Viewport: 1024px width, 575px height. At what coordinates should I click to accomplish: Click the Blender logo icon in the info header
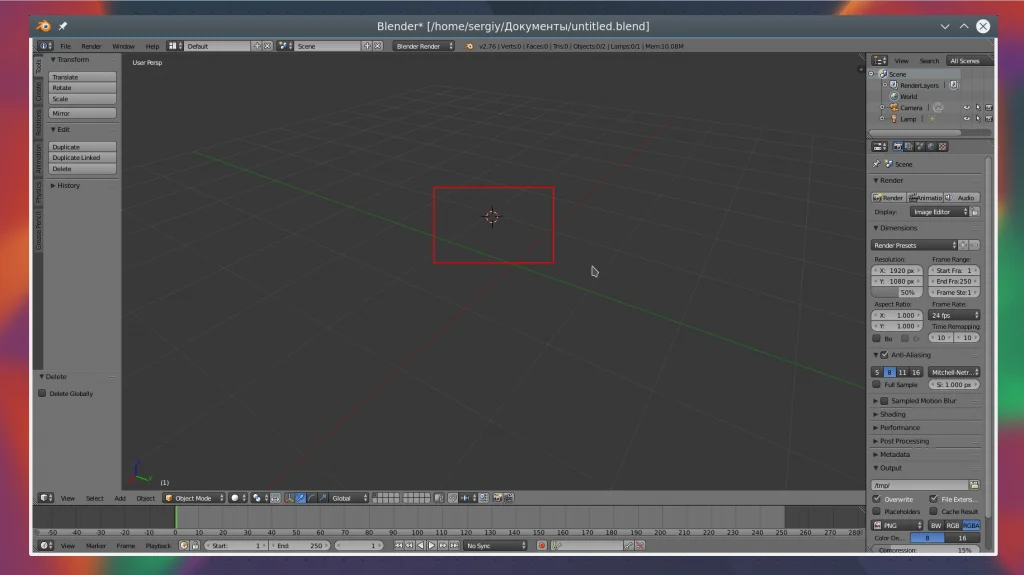coord(469,46)
